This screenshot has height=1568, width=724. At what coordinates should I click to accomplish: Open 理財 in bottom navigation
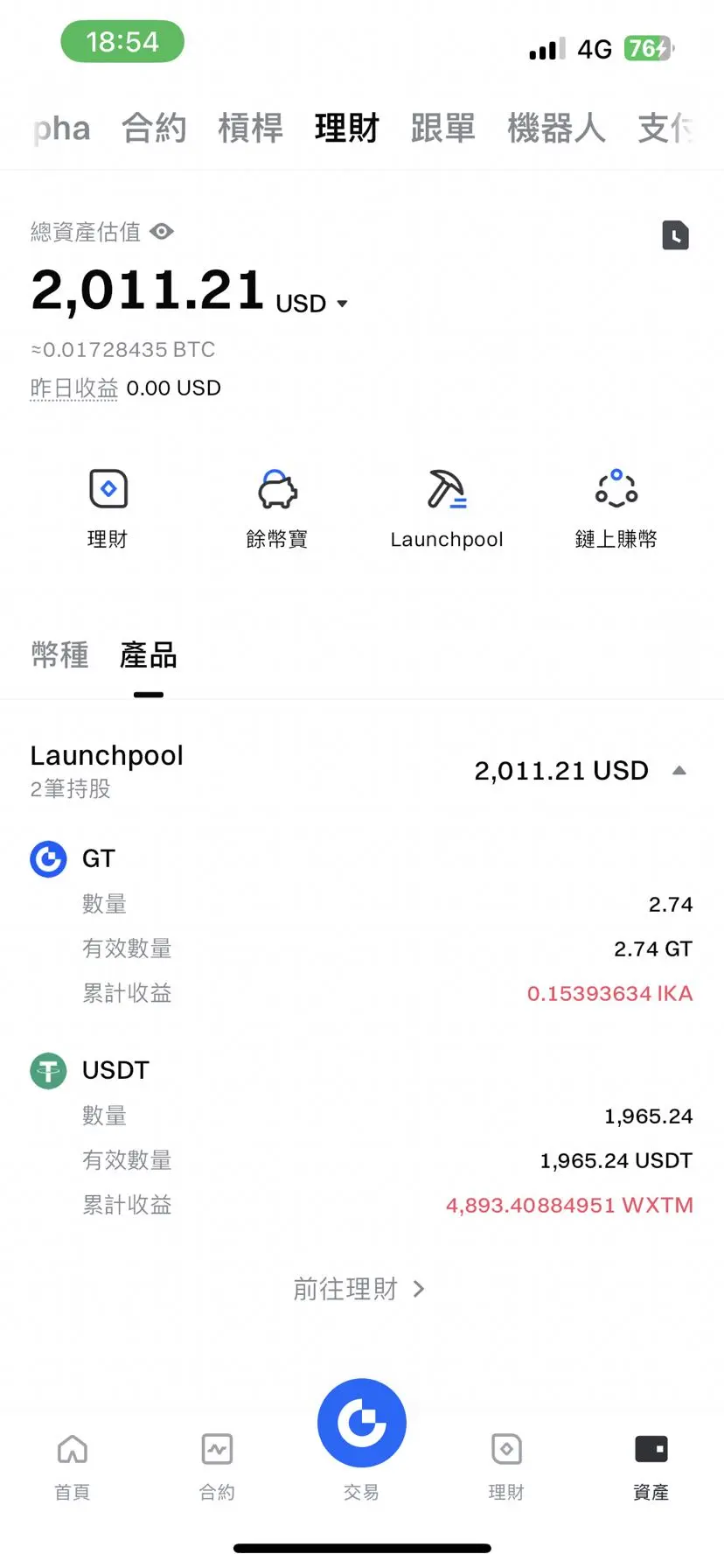click(x=506, y=1467)
